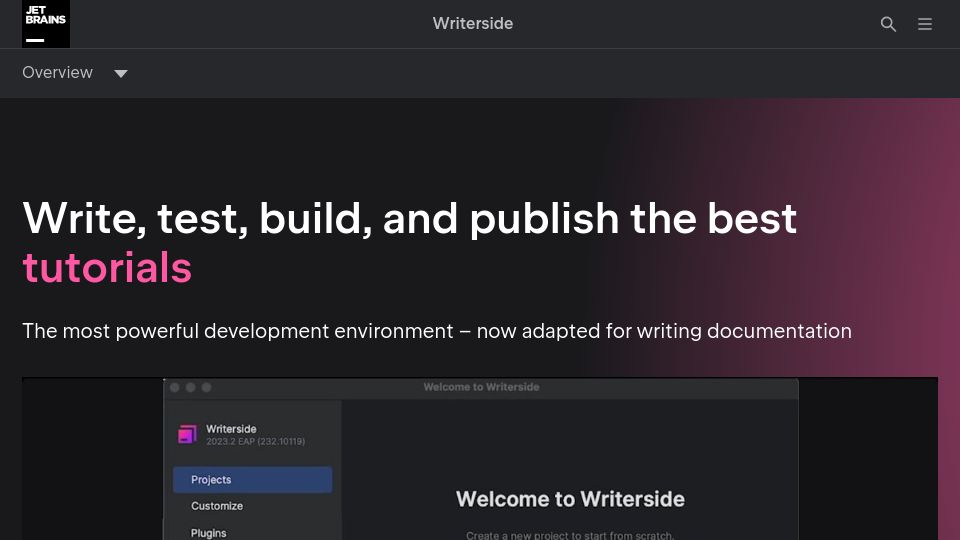Click the Writerside page title
The image size is (960, 540).
[x=473, y=23]
